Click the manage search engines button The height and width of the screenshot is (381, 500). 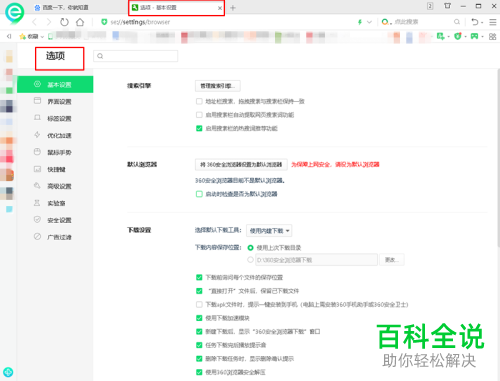pos(218,86)
